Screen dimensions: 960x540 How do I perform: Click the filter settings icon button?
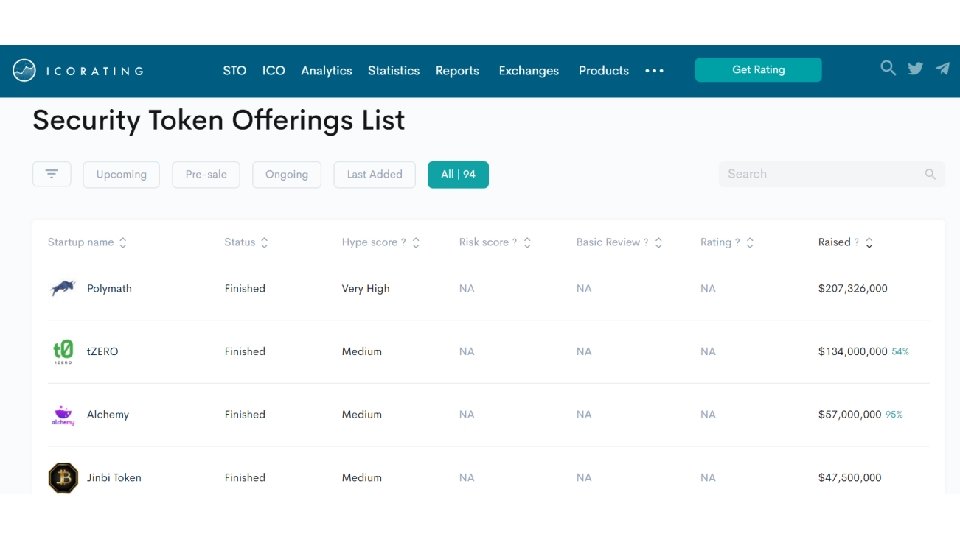coord(52,174)
